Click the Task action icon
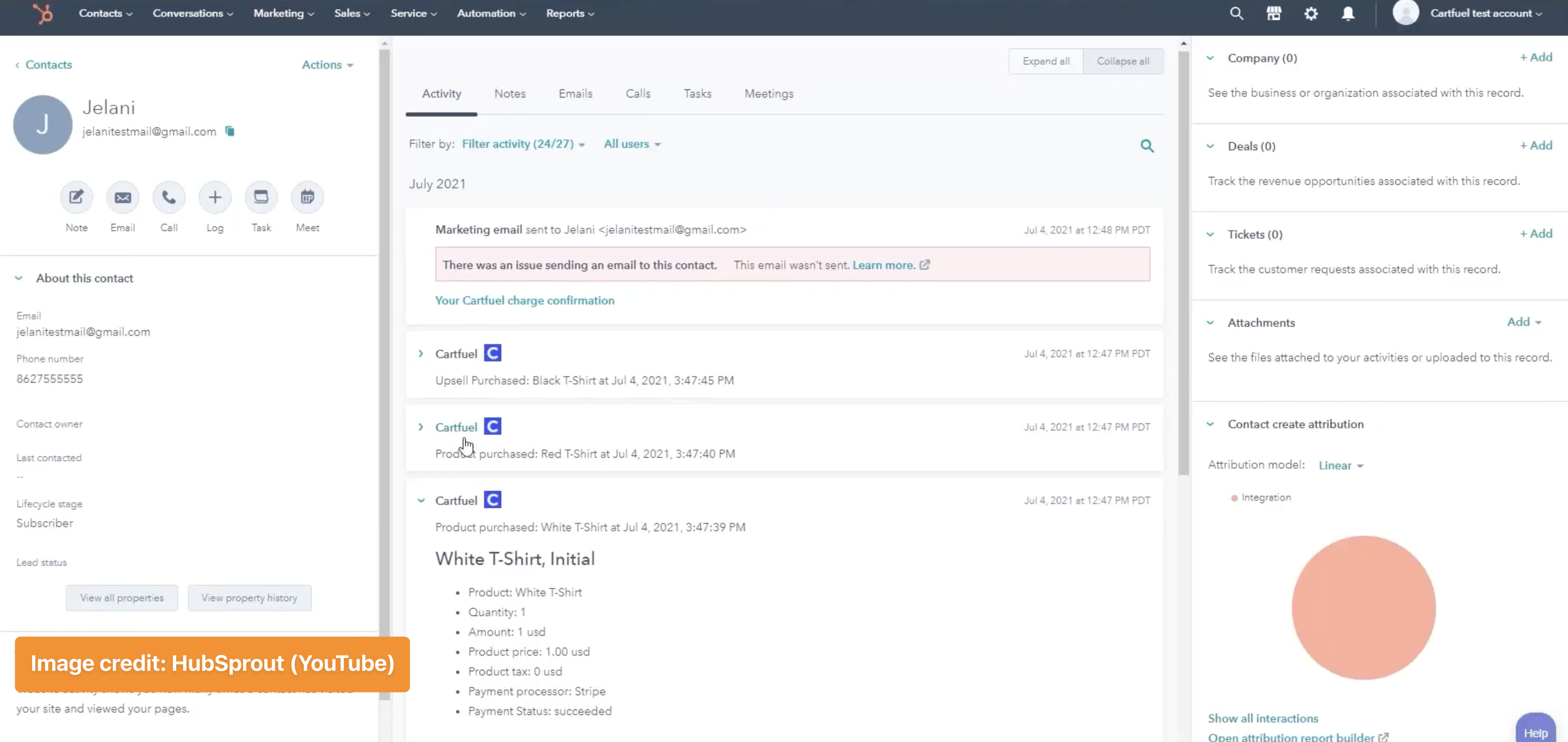Image resolution: width=1568 pixels, height=742 pixels. click(x=261, y=197)
